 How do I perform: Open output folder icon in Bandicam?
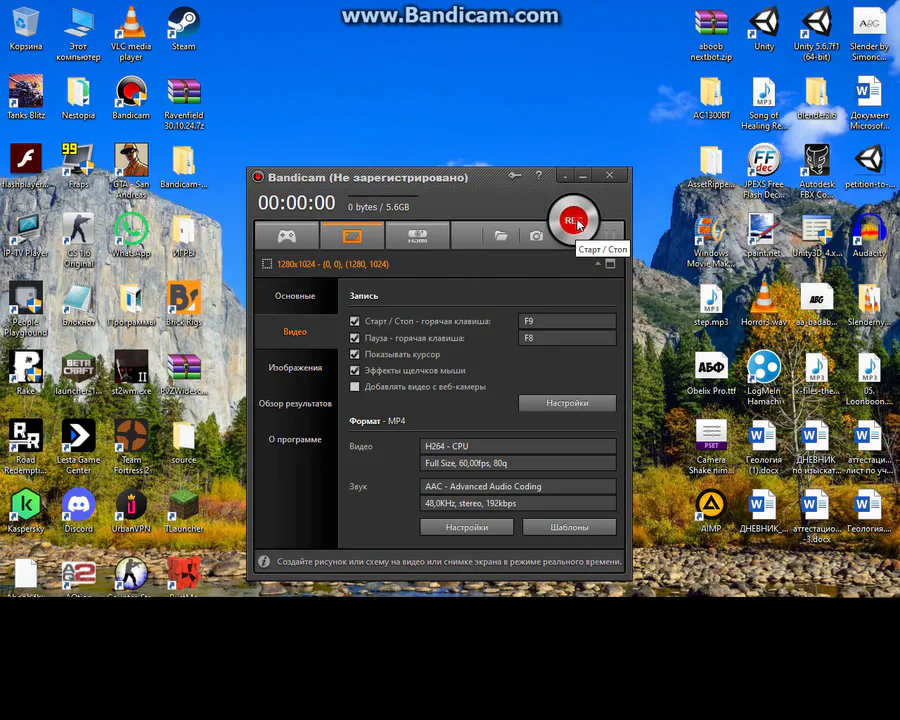click(501, 236)
